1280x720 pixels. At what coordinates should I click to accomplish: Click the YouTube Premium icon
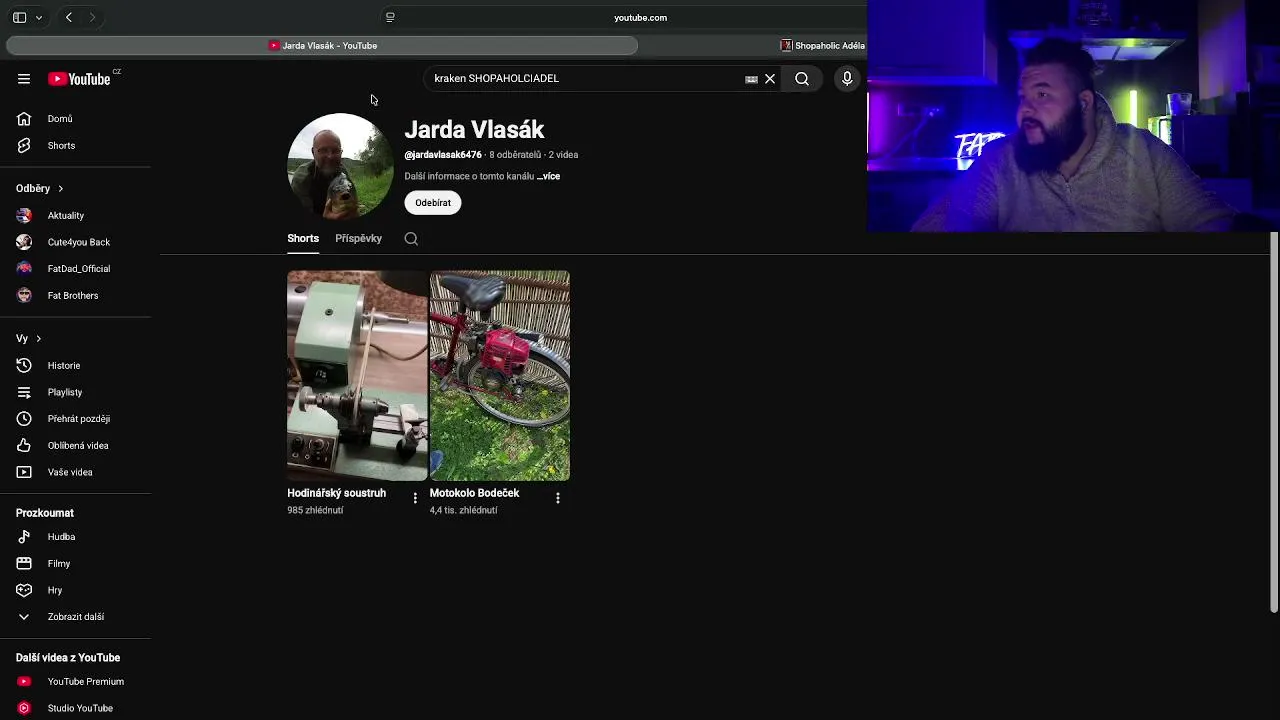click(x=24, y=682)
